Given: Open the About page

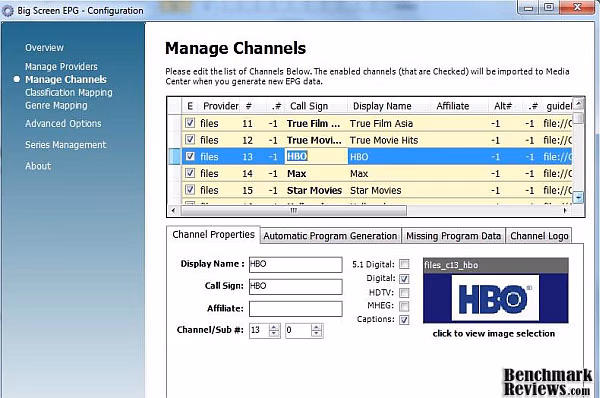Looking at the screenshot, I should (x=38, y=166).
